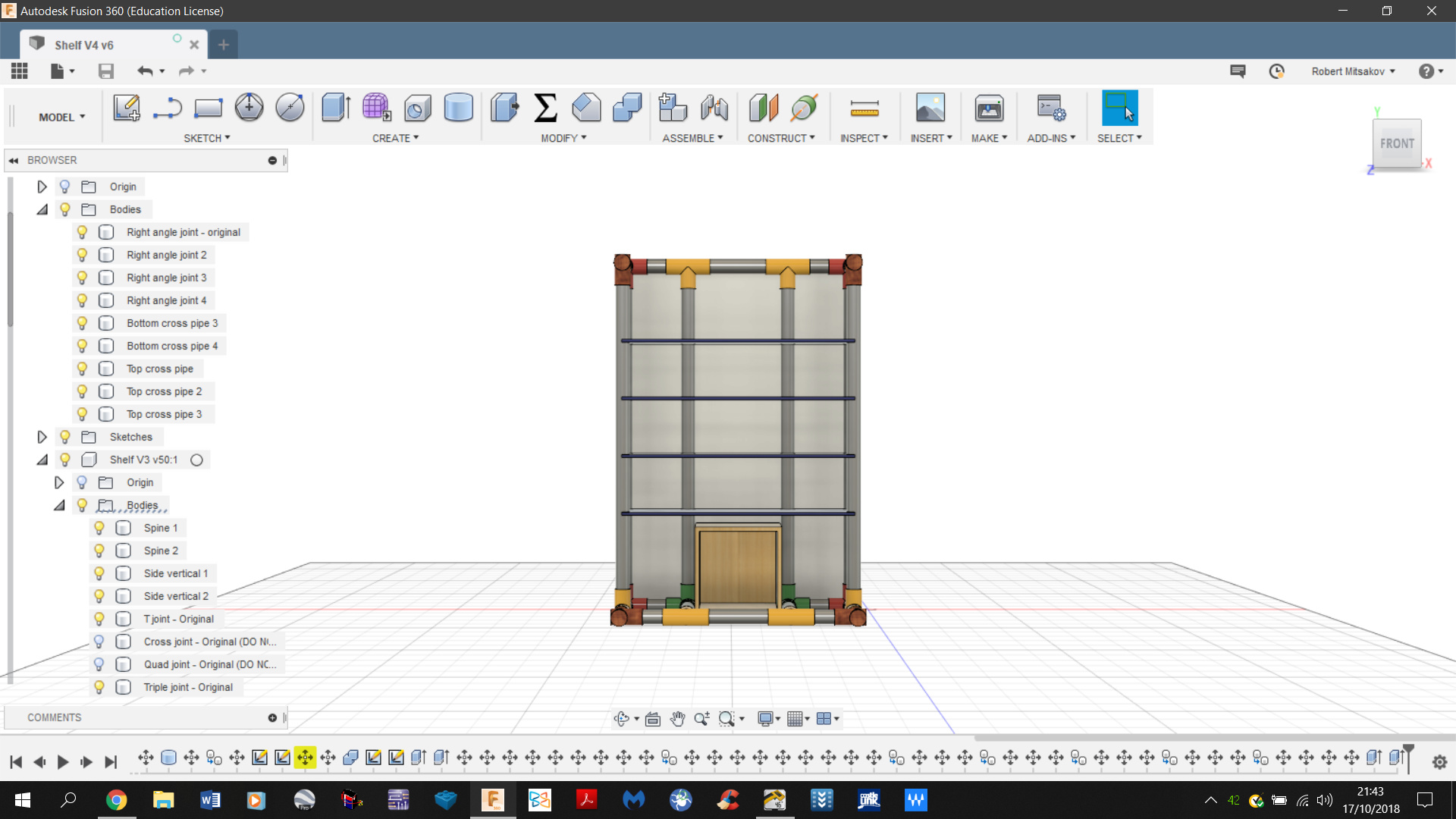Select the Press Pull modify tool
The image size is (1456, 819).
point(504,108)
